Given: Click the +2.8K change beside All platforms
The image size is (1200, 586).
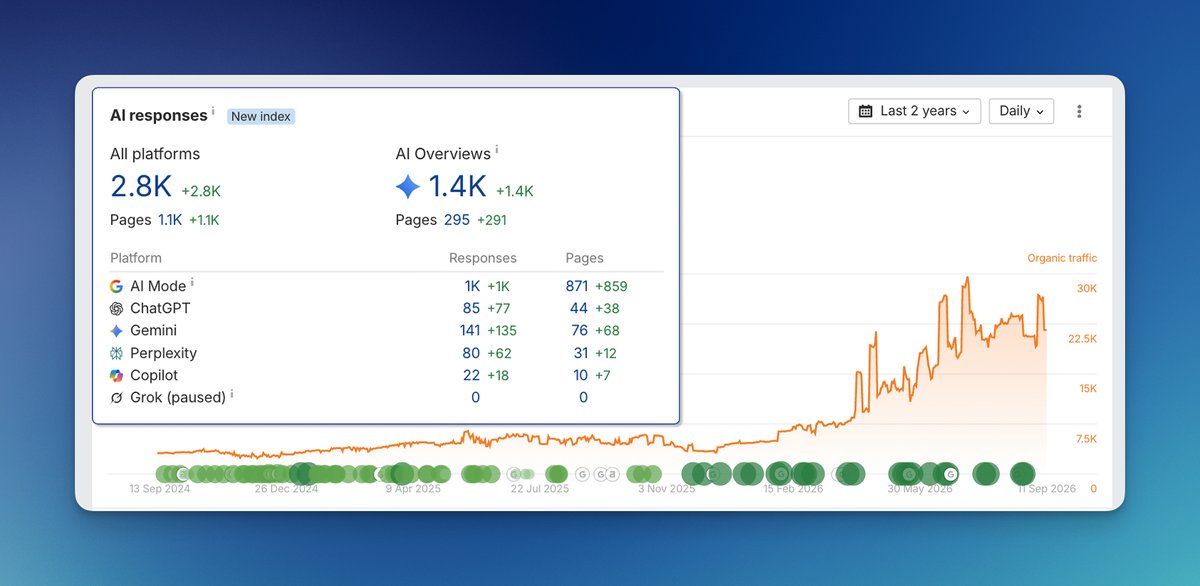Looking at the screenshot, I should 201,191.
